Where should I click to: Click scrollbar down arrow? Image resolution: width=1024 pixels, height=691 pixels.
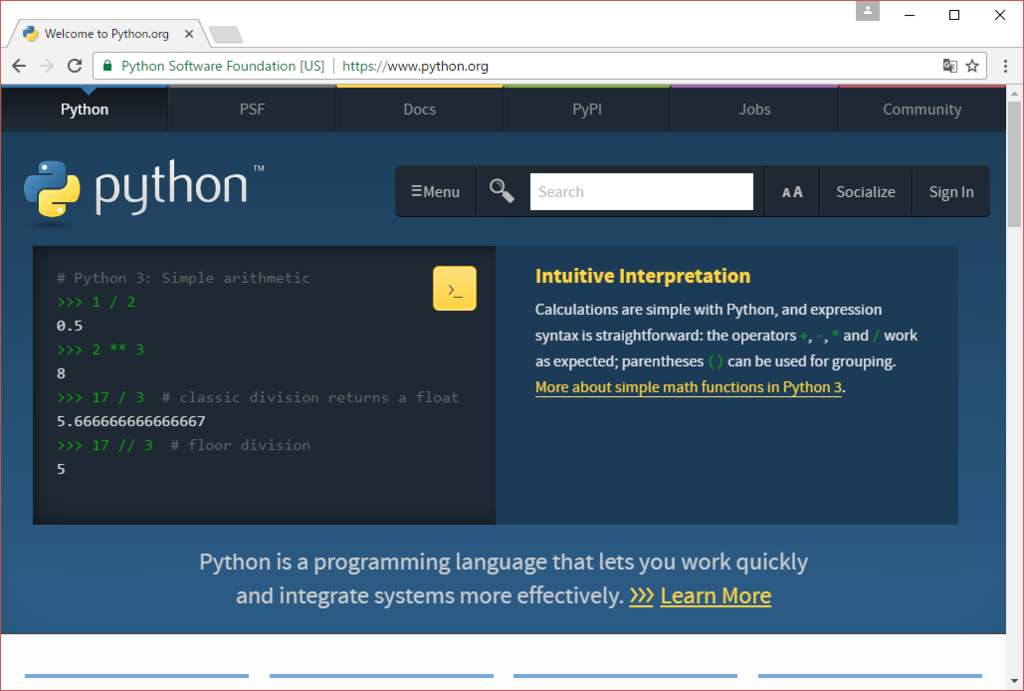pyautogui.click(x=1014, y=681)
